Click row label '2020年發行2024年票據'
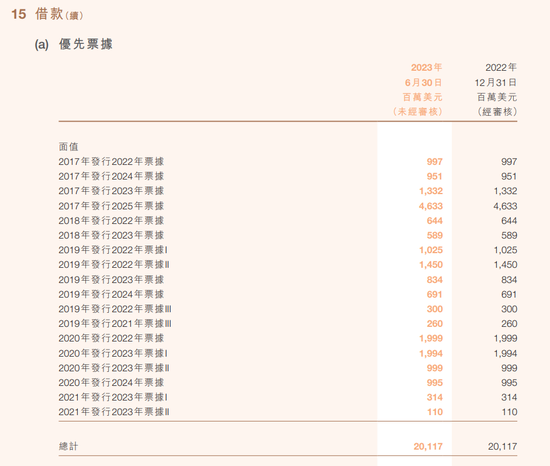550x466 pixels. tap(111, 383)
